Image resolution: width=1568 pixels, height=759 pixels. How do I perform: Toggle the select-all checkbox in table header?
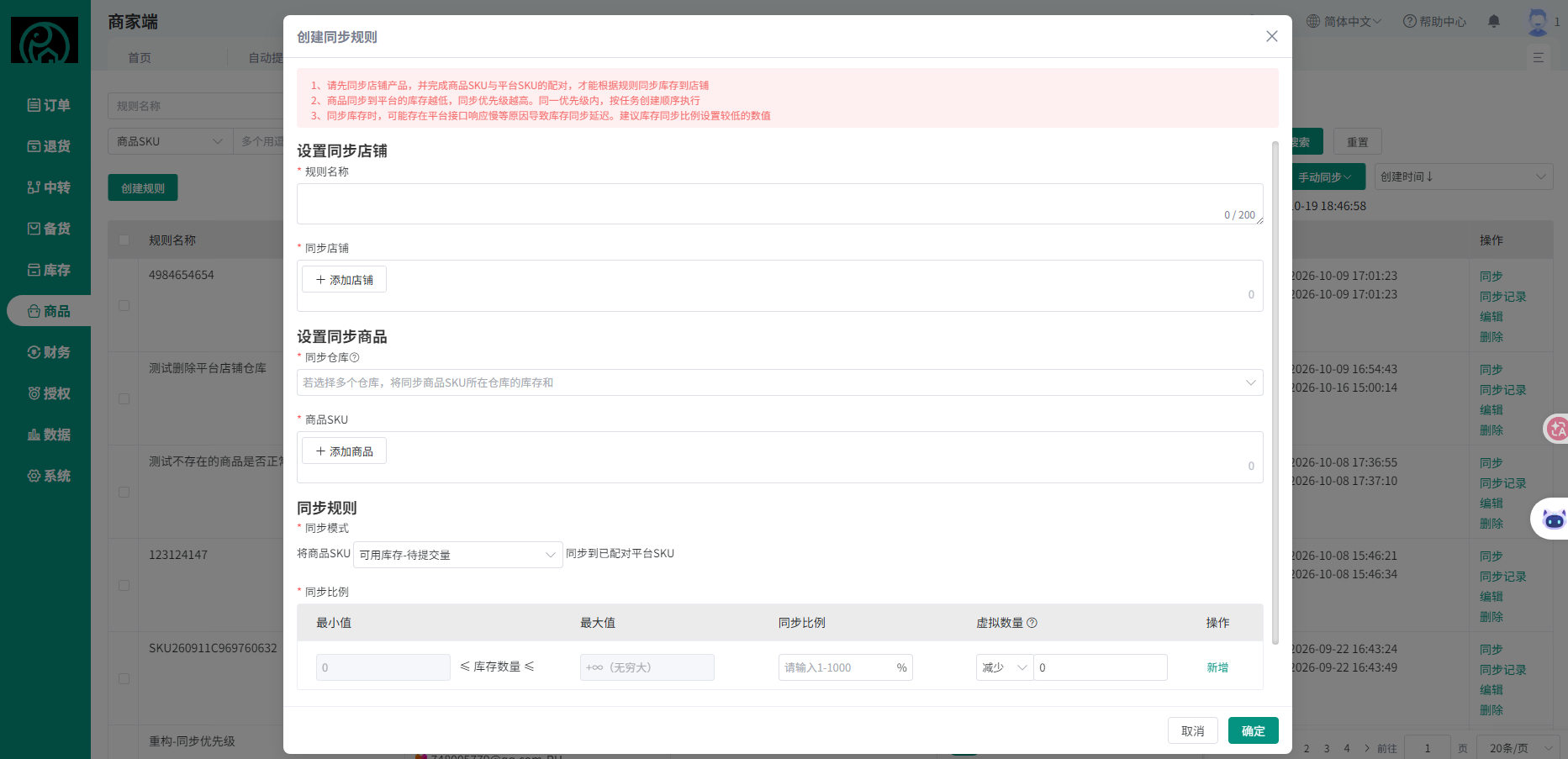click(124, 240)
